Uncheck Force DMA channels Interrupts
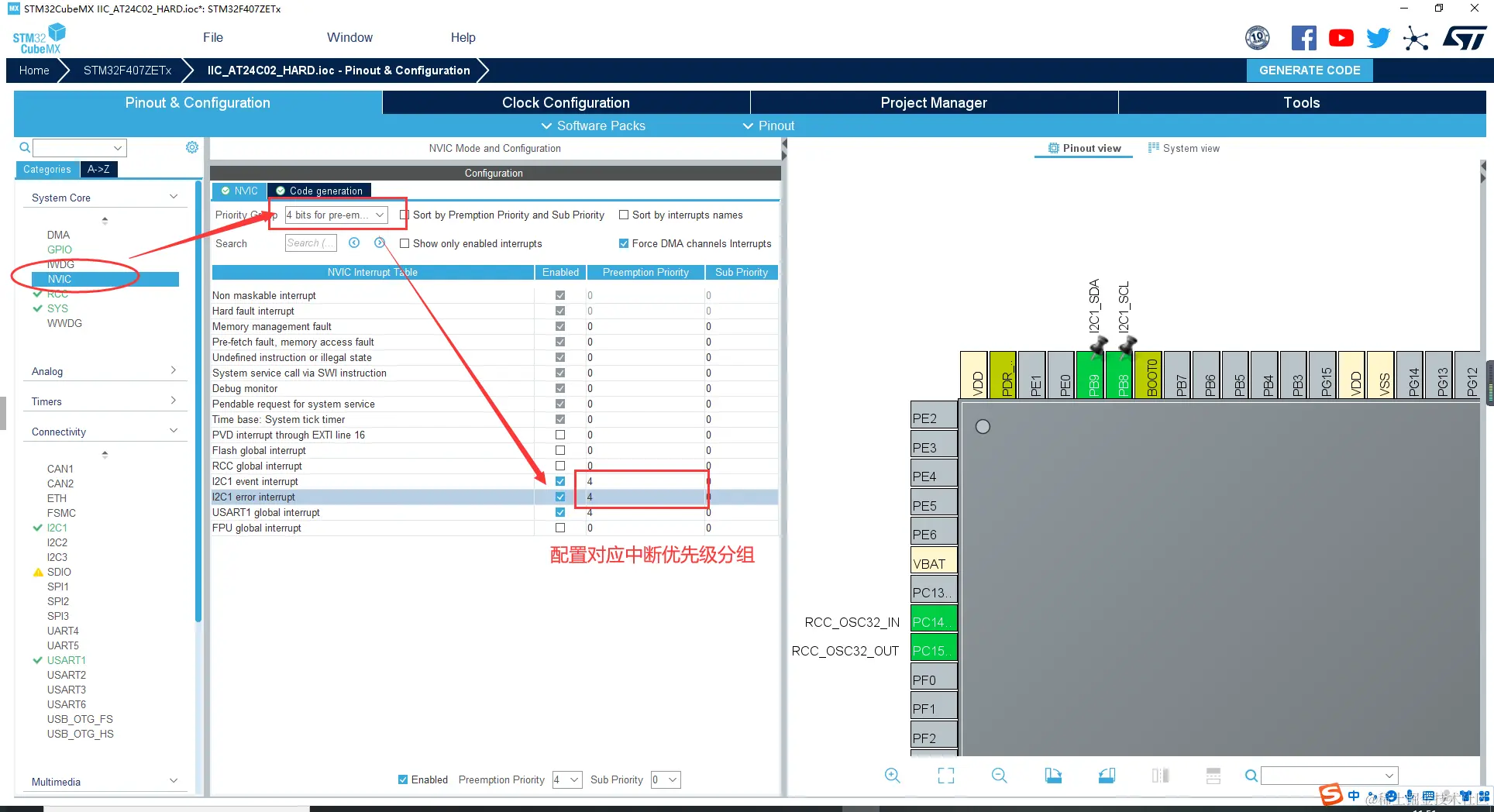 pyautogui.click(x=624, y=243)
